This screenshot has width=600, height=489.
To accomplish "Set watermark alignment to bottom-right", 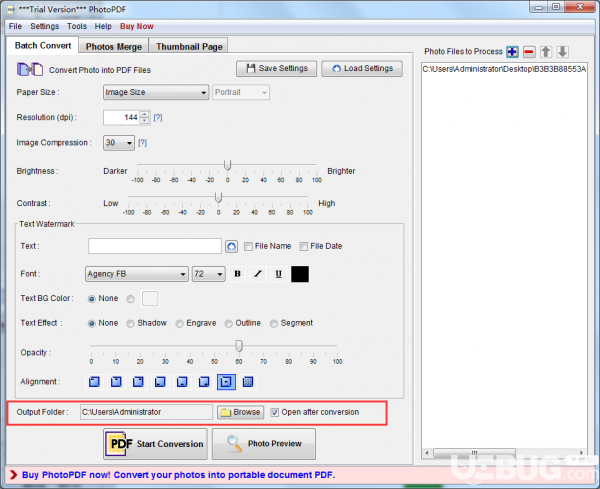I will [x=204, y=381].
